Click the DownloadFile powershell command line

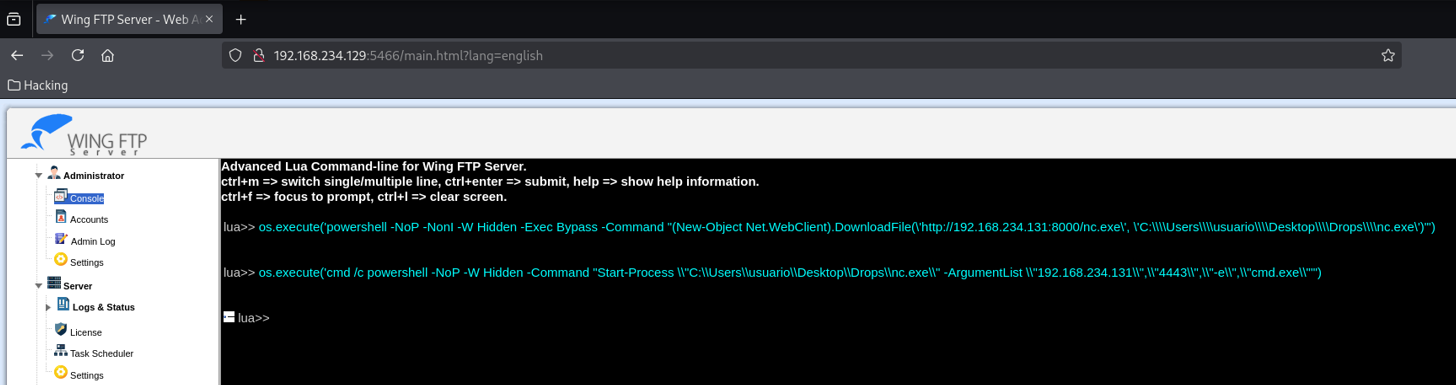pyautogui.click(x=847, y=227)
